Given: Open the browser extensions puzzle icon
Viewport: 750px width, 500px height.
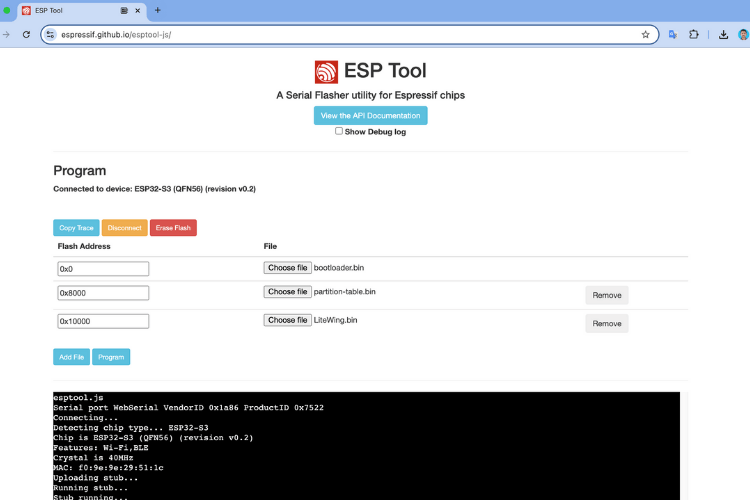Looking at the screenshot, I should (694, 34).
